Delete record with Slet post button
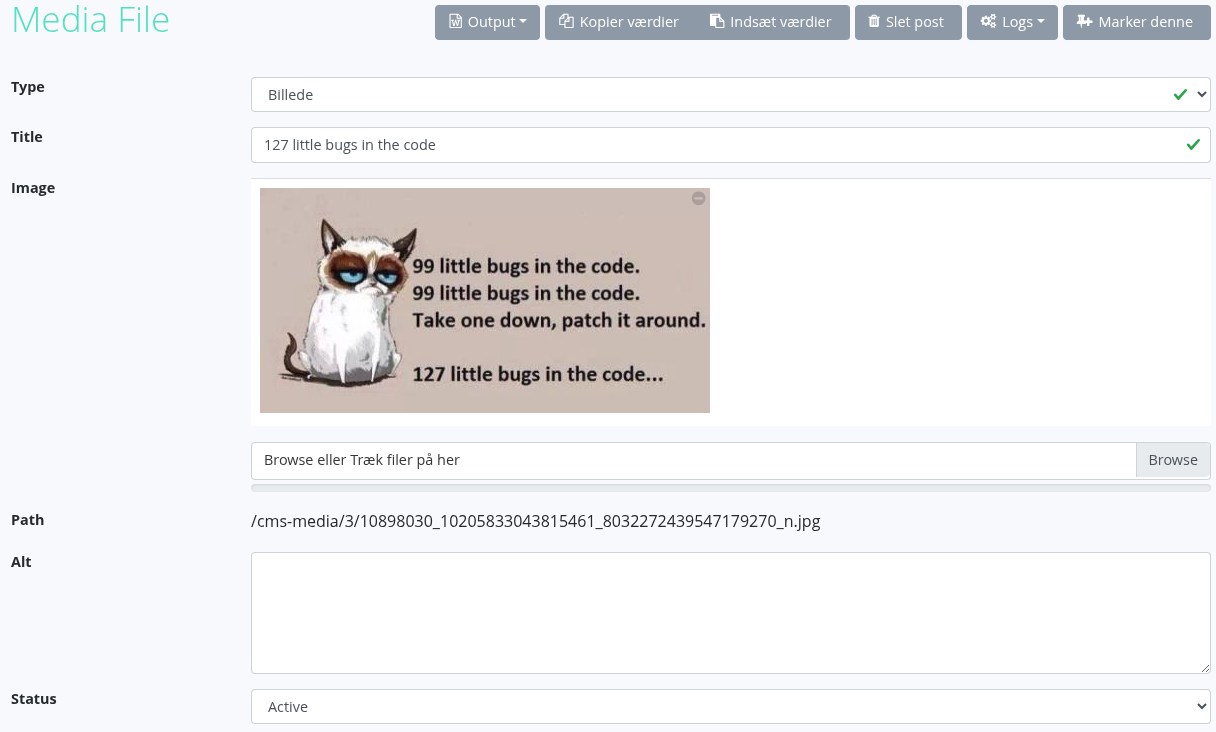Image resolution: width=1216 pixels, height=732 pixels. click(907, 23)
